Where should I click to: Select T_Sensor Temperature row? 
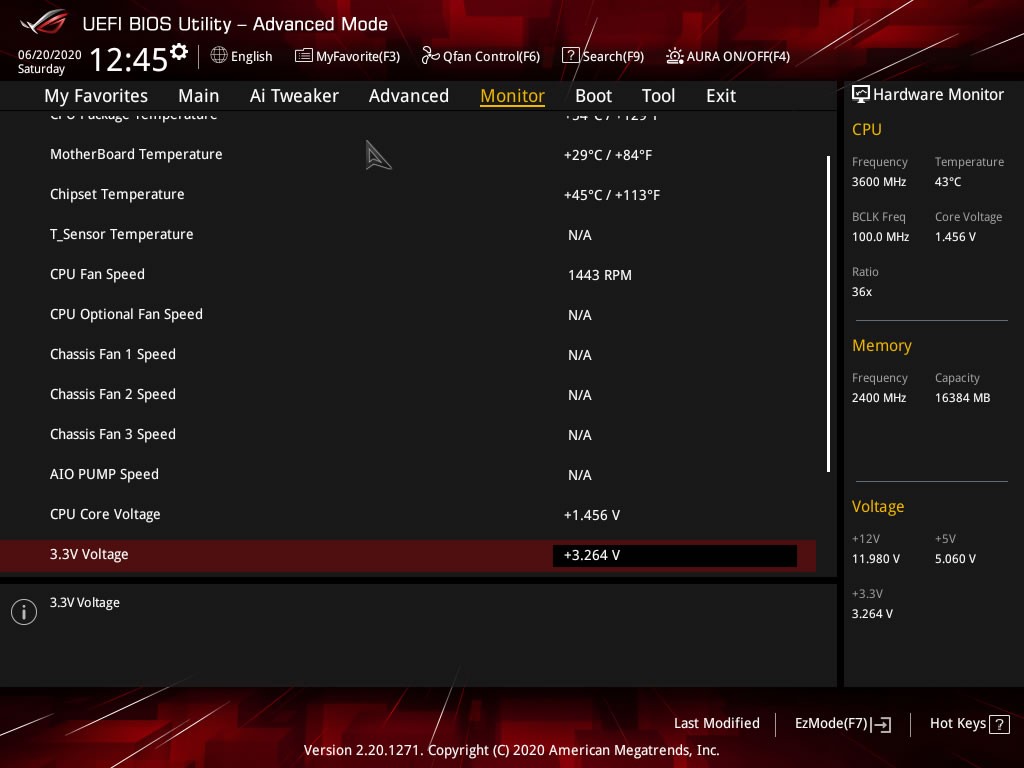point(408,234)
